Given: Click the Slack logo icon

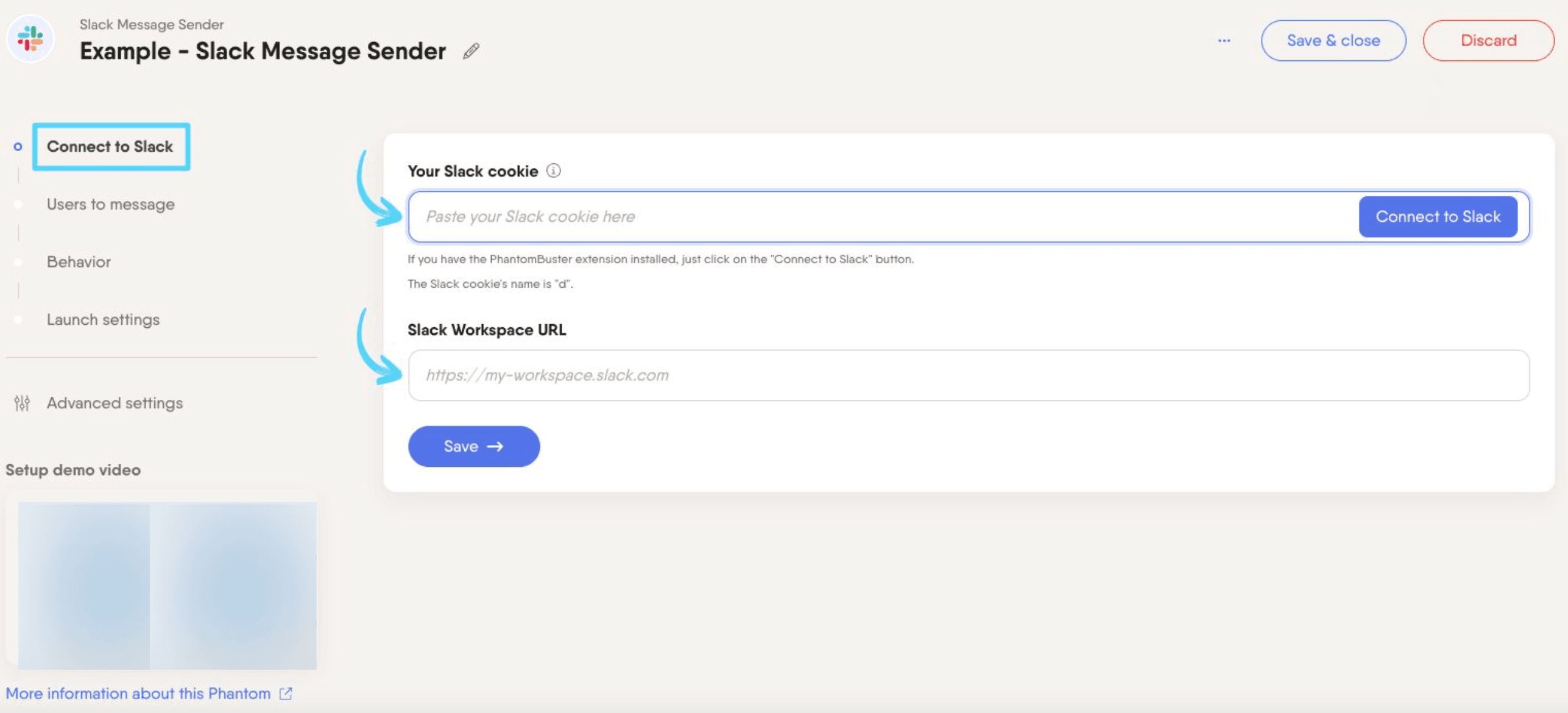Looking at the screenshot, I should point(30,39).
